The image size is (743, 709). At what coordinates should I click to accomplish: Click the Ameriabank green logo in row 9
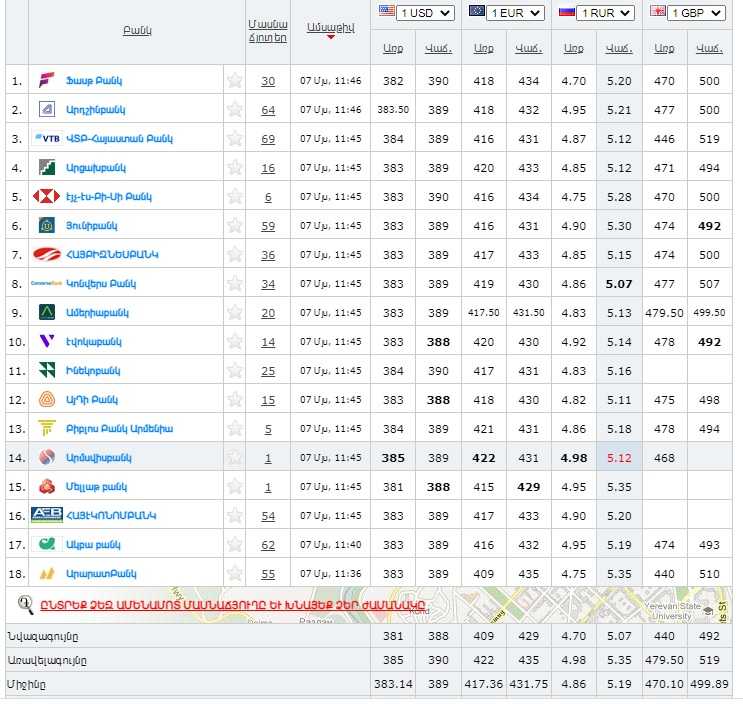click(47, 312)
